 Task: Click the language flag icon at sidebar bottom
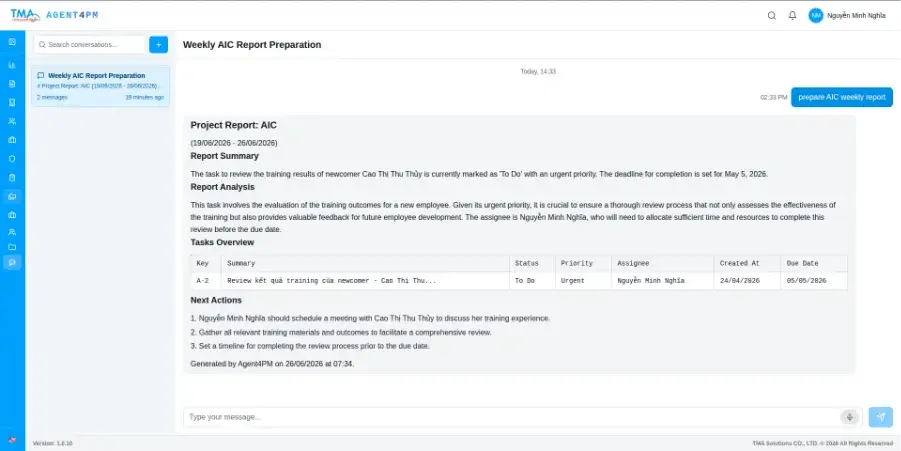pyautogui.click(x=12, y=440)
